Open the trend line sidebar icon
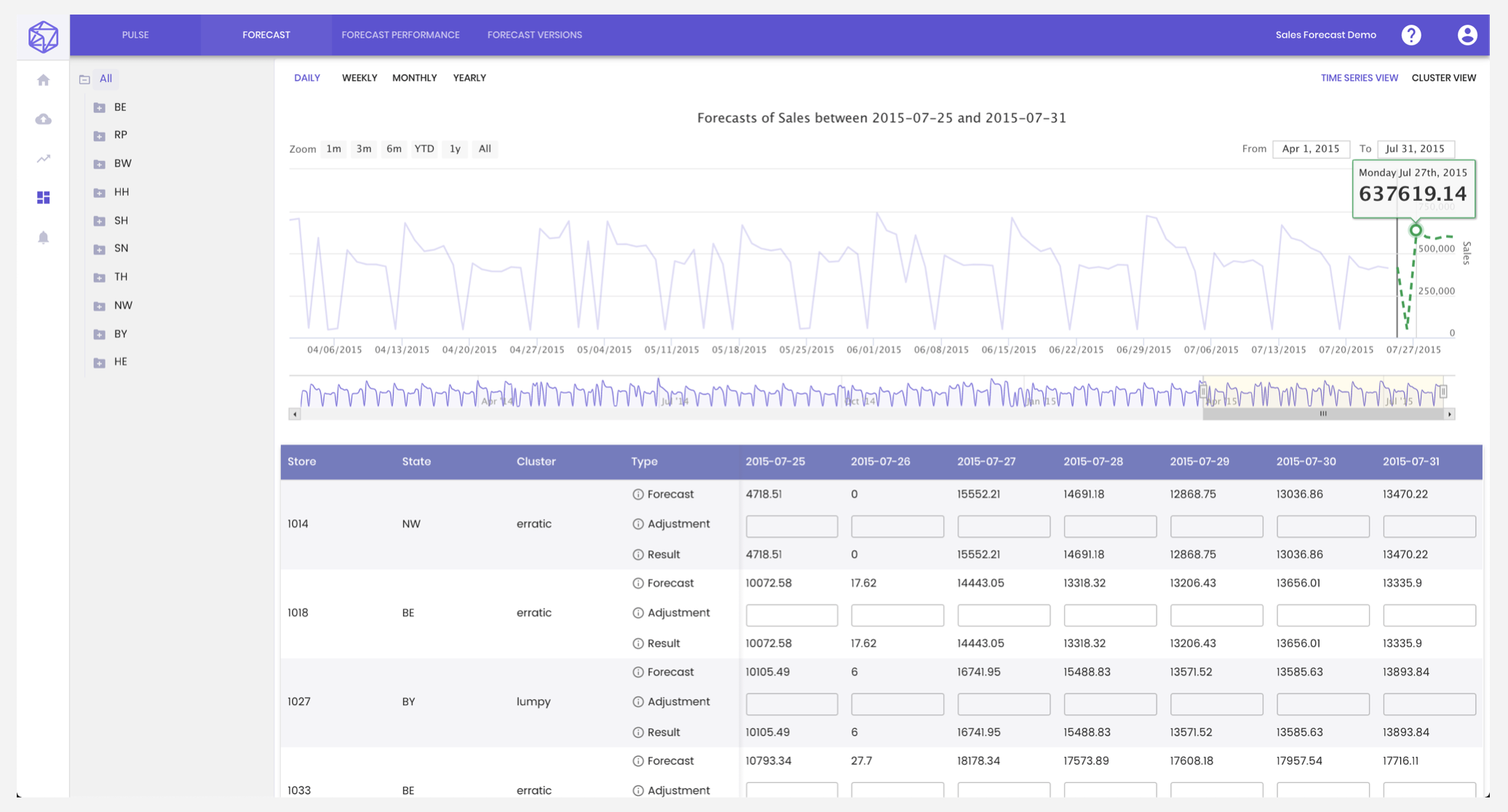The image size is (1508, 812). 44,159
